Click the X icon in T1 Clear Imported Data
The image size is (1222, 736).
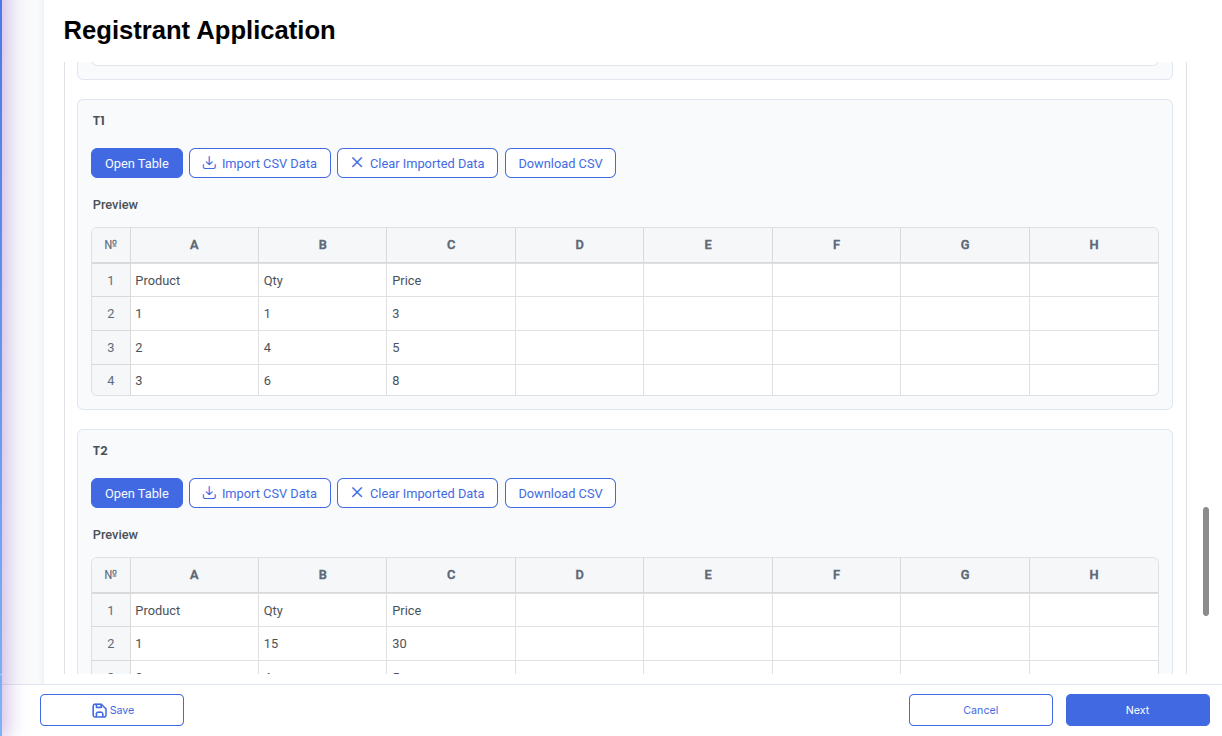[357, 163]
